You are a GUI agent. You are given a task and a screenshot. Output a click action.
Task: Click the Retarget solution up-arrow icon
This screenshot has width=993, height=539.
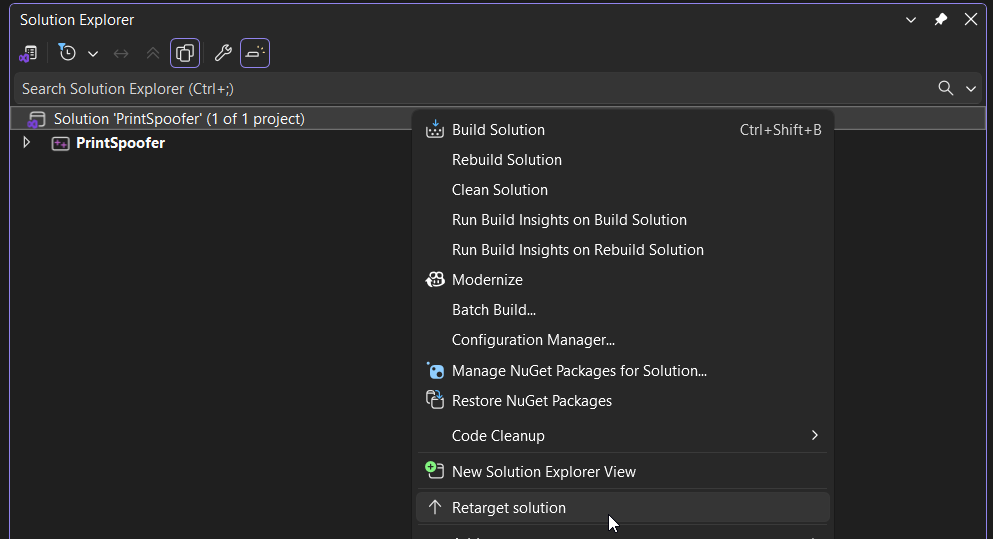click(x=434, y=507)
